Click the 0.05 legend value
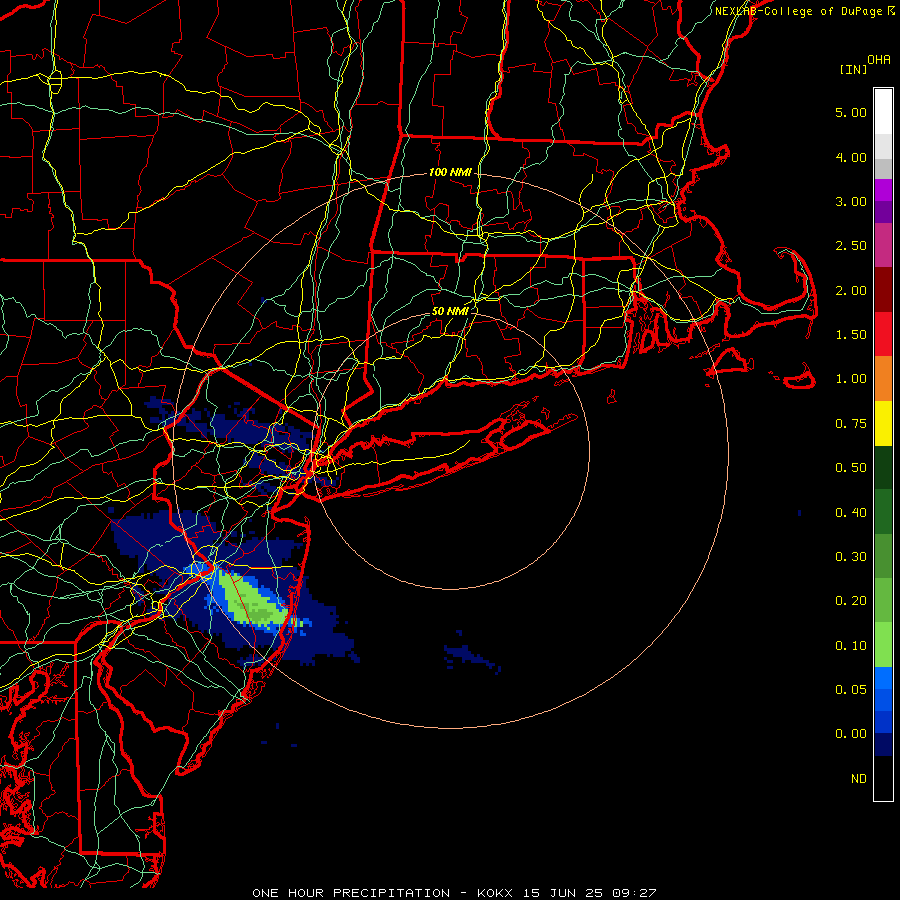 pyautogui.click(x=851, y=690)
